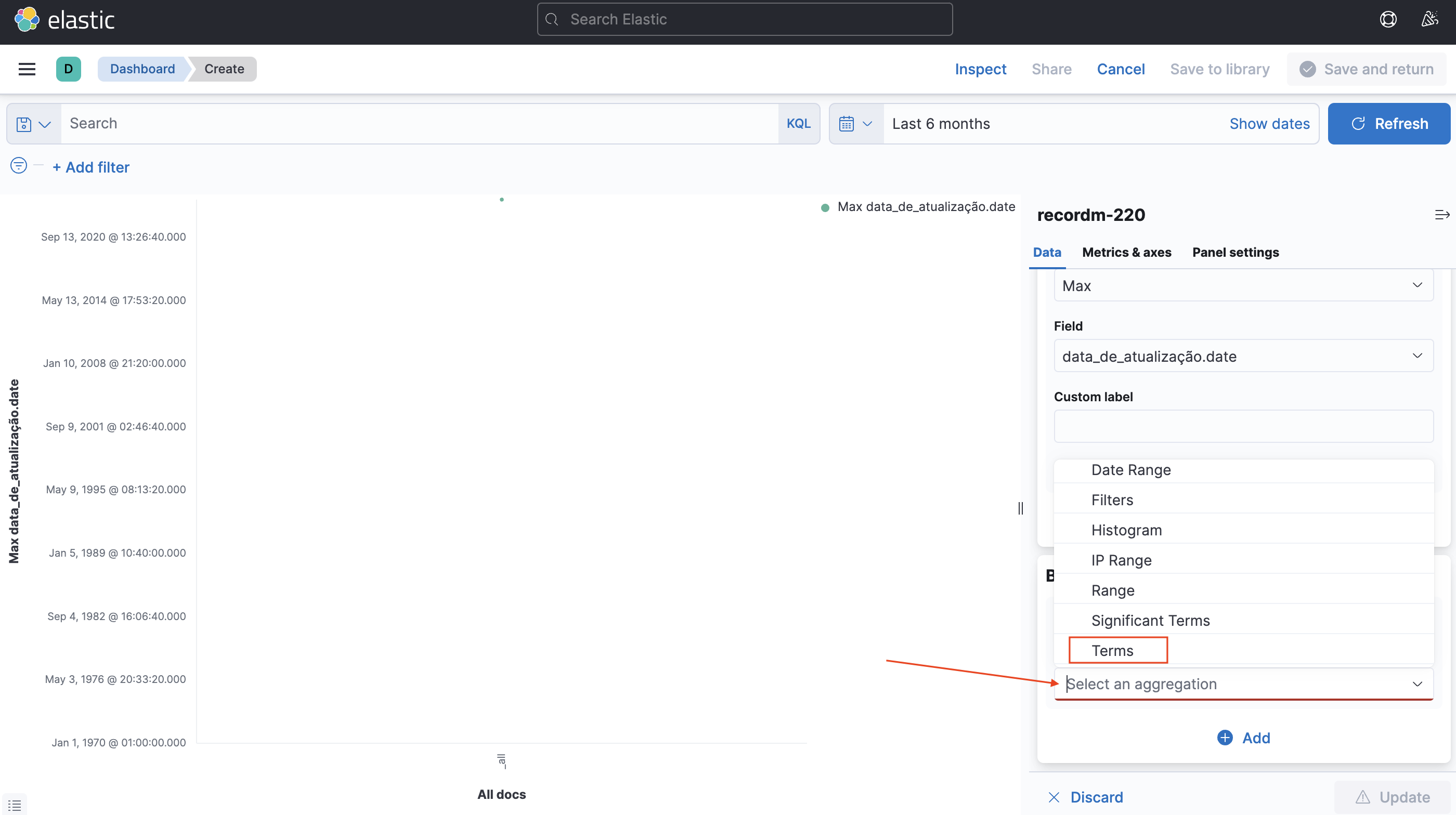Click the Elastic logo
1456x815 pixels.
[x=64, y=20]
